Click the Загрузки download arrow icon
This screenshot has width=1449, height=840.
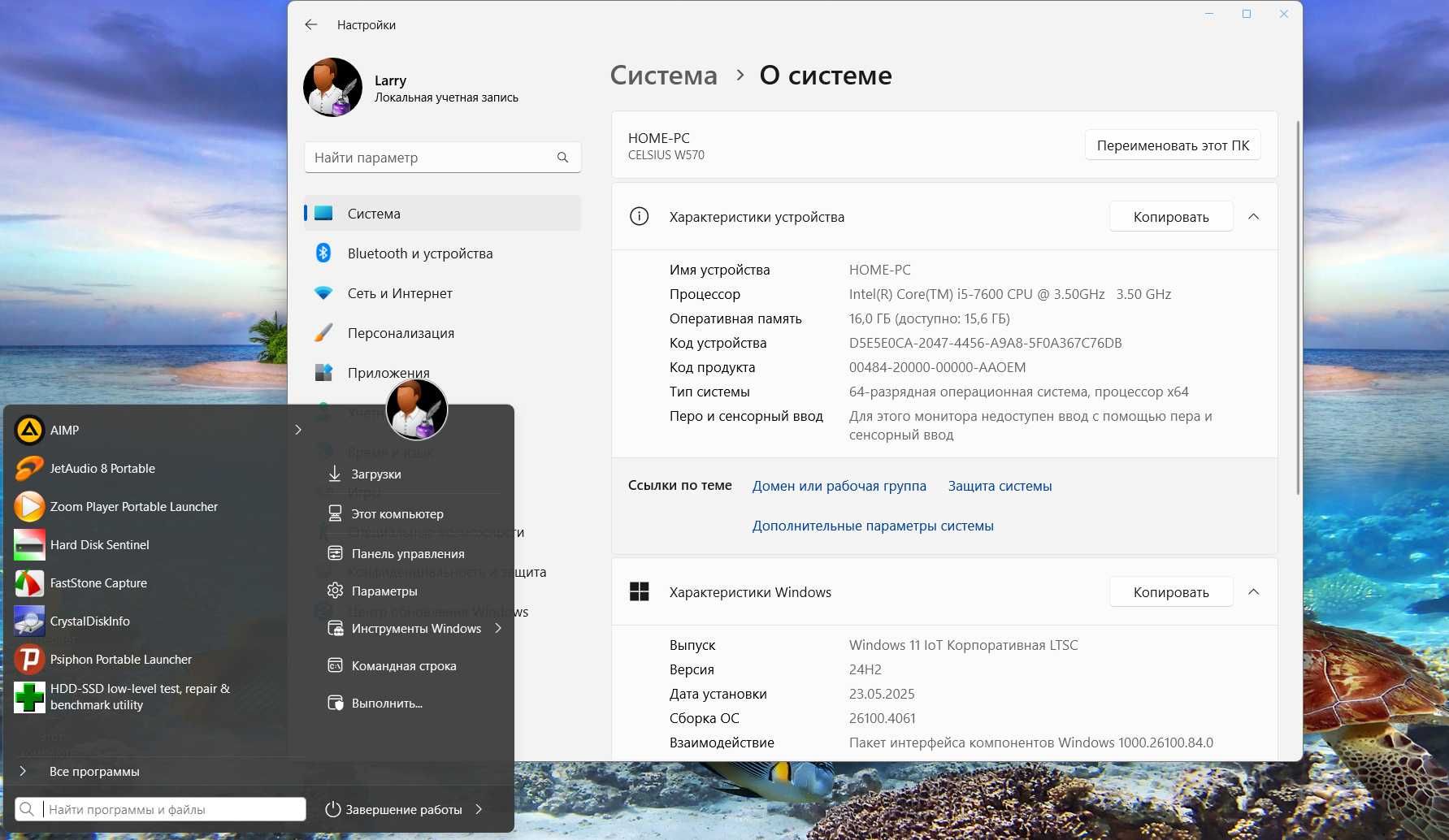334,474
